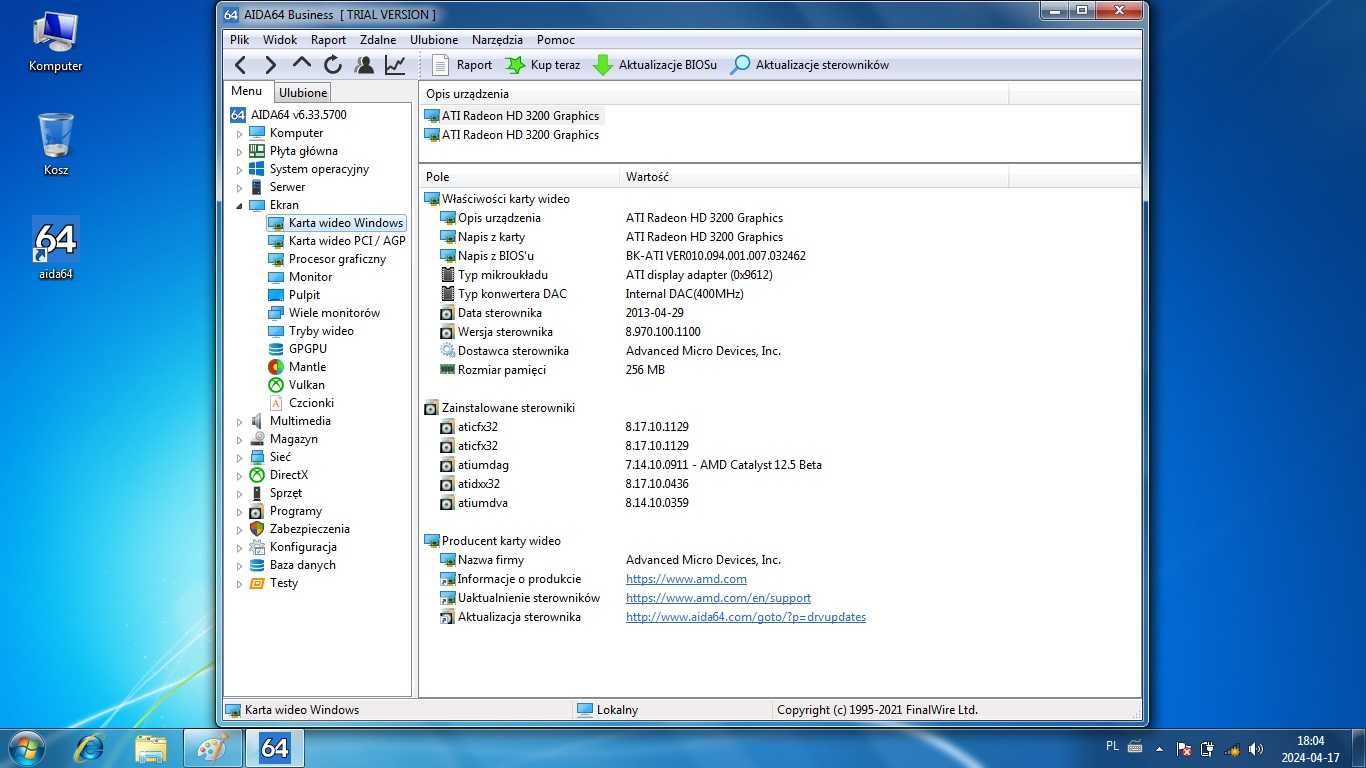Image resolution: width=1366 pixels, height=768 pixels.
Task: Select Wiele monitorów in the tree
Action: tap(334, 313)
